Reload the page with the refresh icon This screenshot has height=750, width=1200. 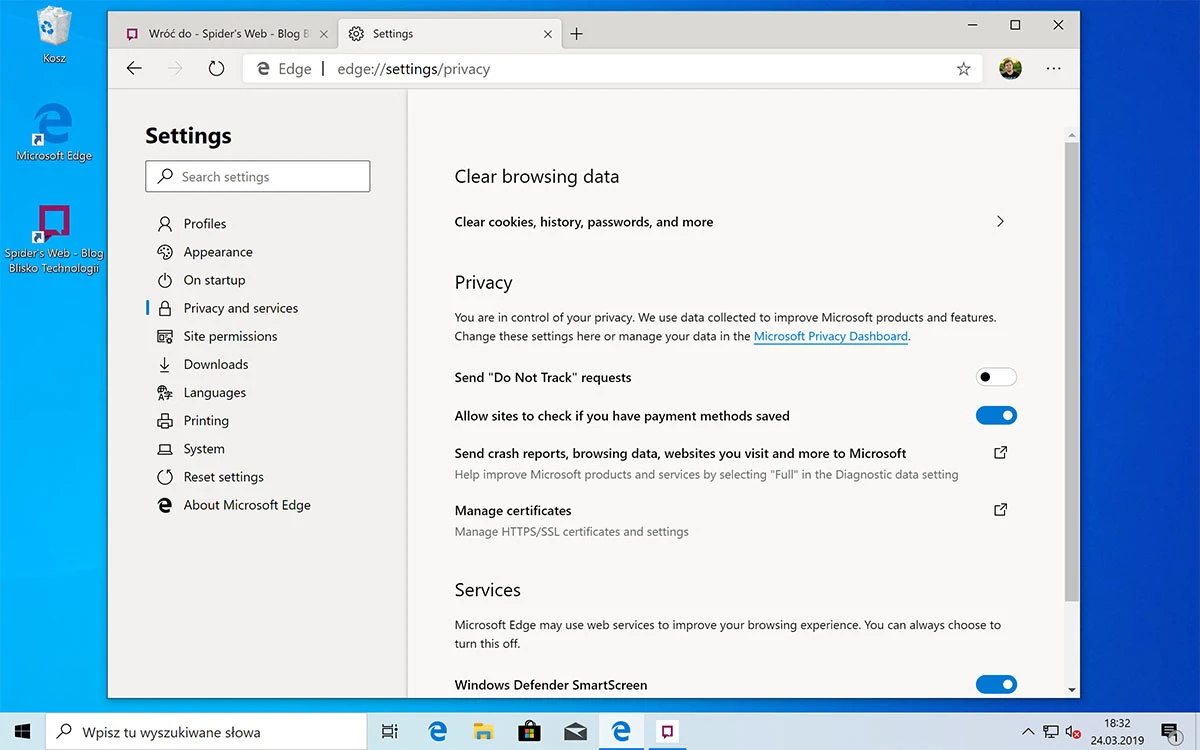click(x=216, y=69)
